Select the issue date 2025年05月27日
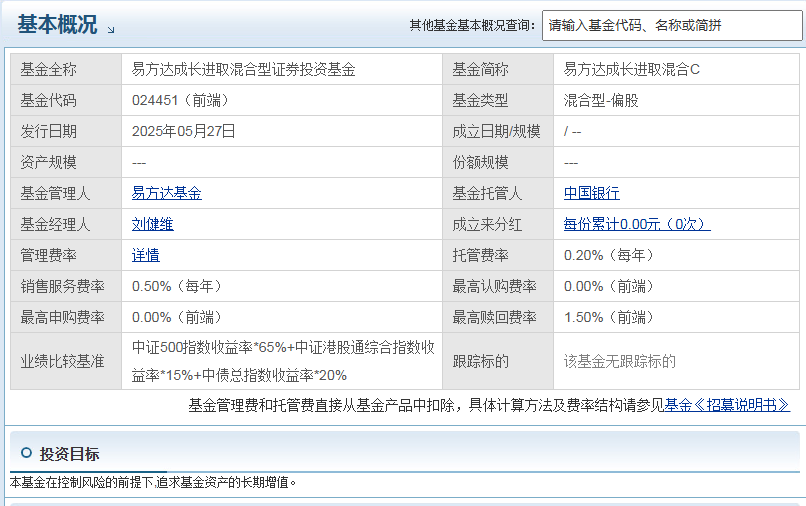The image size is (806, 506). point(184,131)
